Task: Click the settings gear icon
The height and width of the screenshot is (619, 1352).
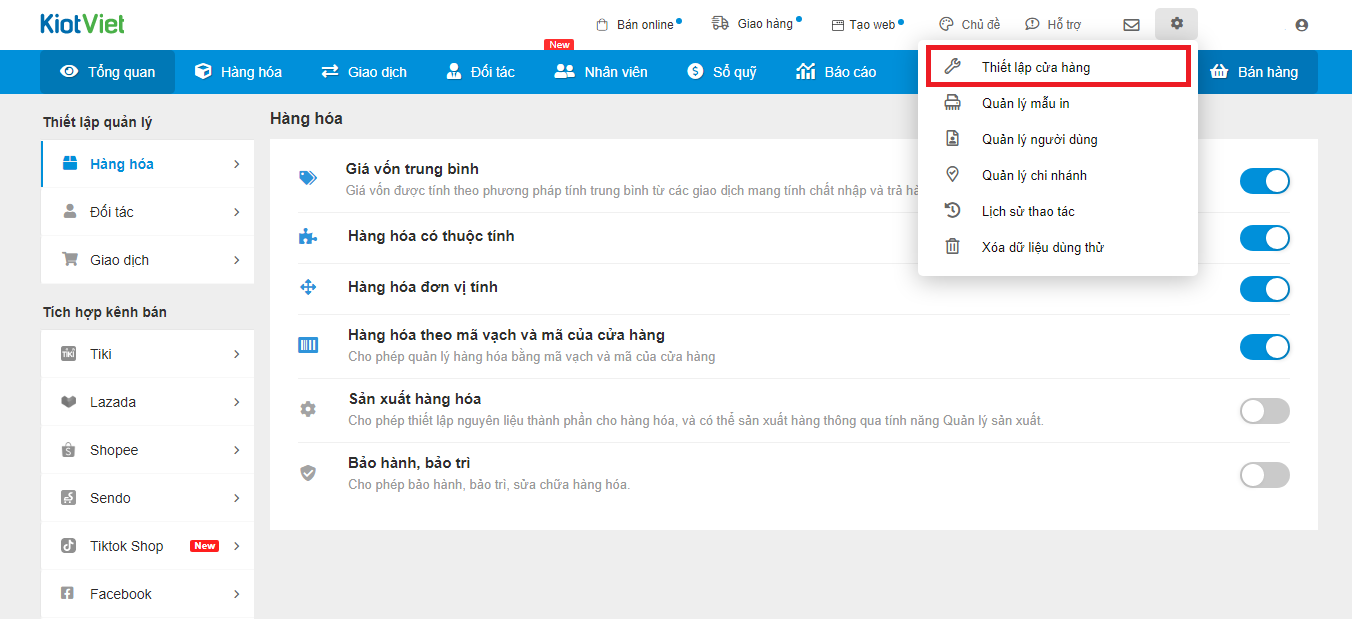Action: pyautogui.click(x=1176, y=24)
